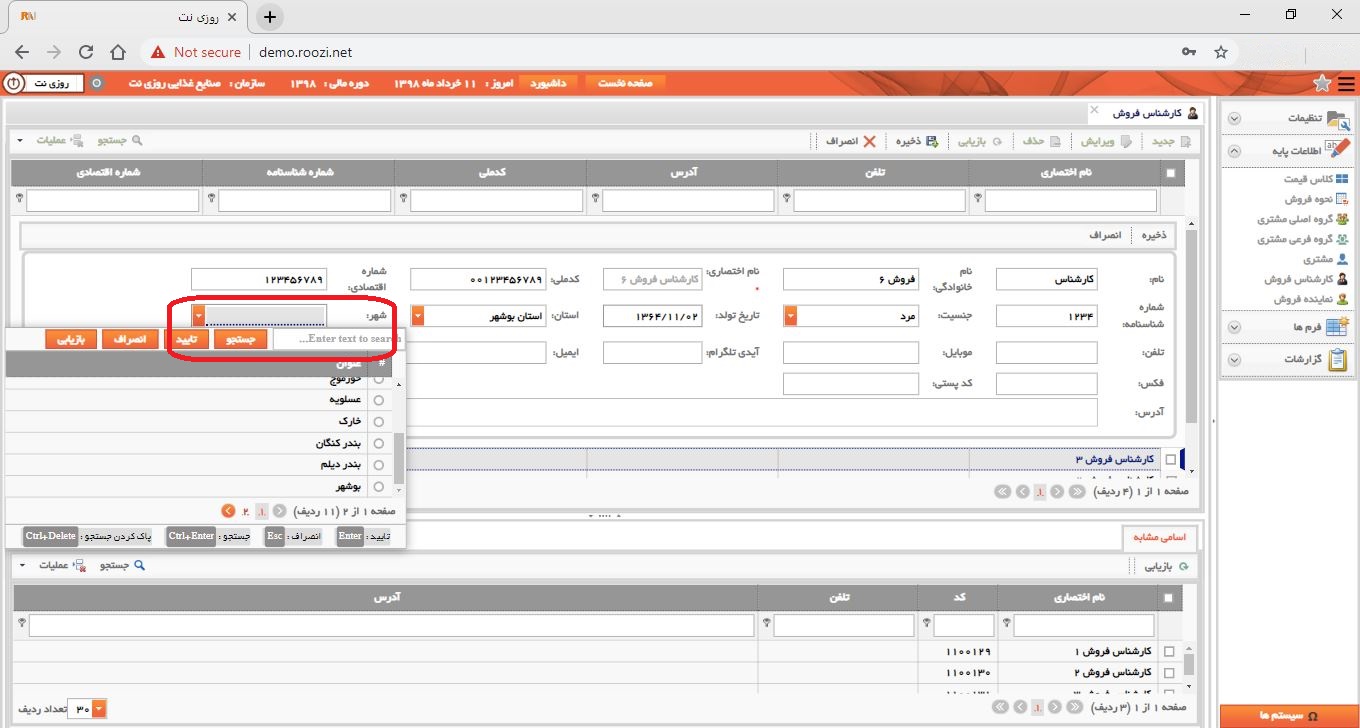Click the orange بازیابی button in city popup
This screenshot has width=1360, height=728.
72,340
